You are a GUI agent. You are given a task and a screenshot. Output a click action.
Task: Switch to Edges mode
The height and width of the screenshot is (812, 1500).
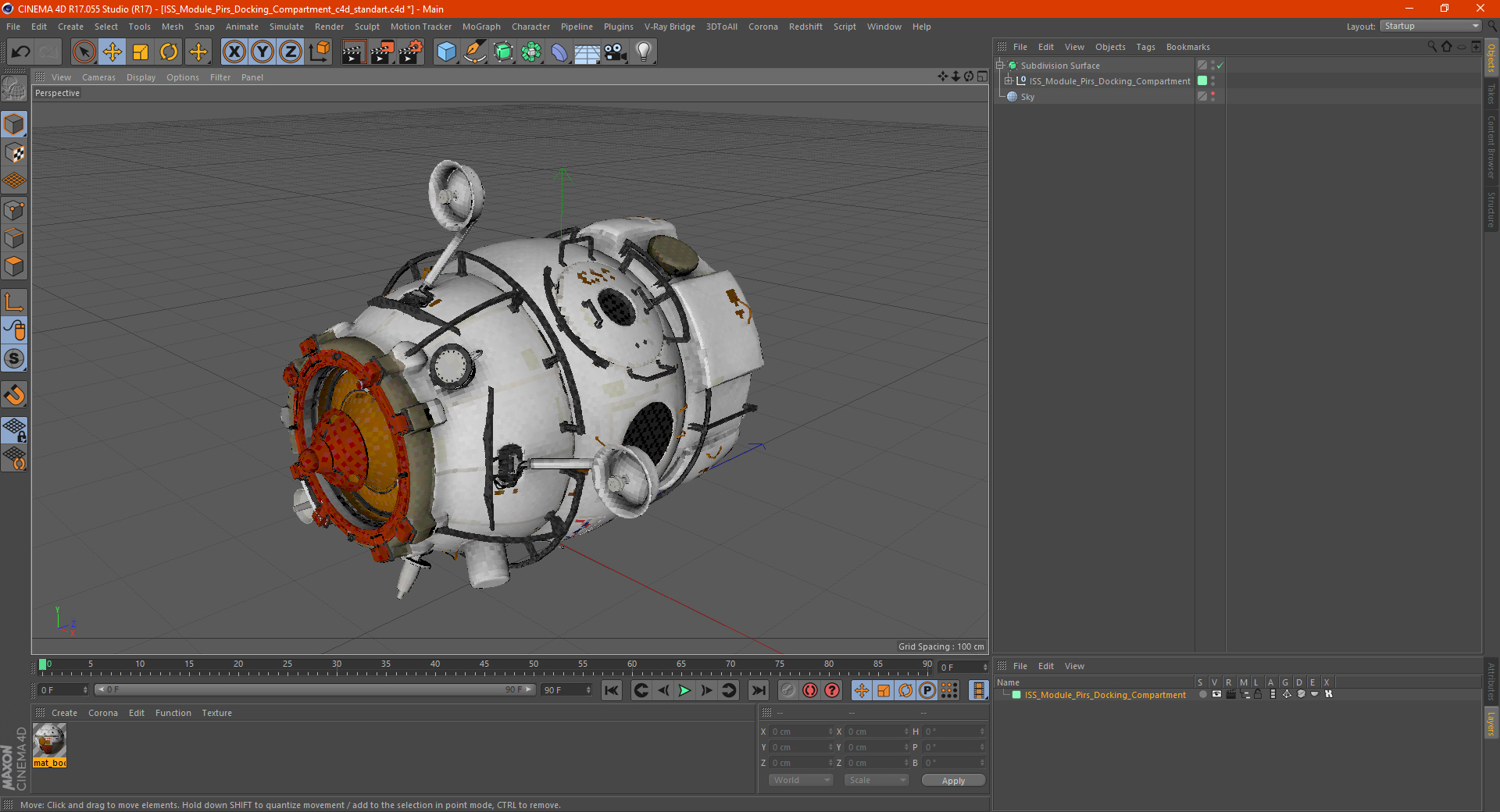tap(14, 238)
